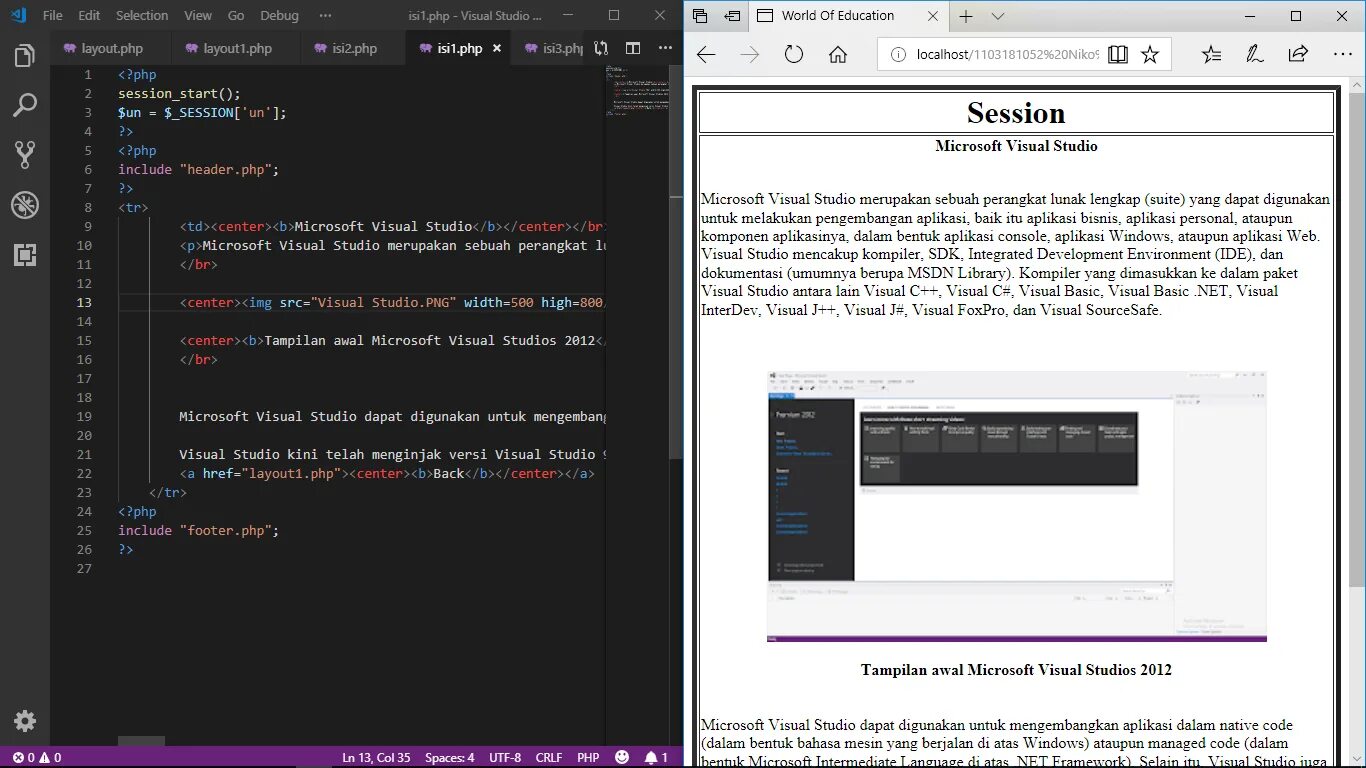Viewport: 1366px width, 768px height.
Task: Open the Go menu
Action: 236,15
